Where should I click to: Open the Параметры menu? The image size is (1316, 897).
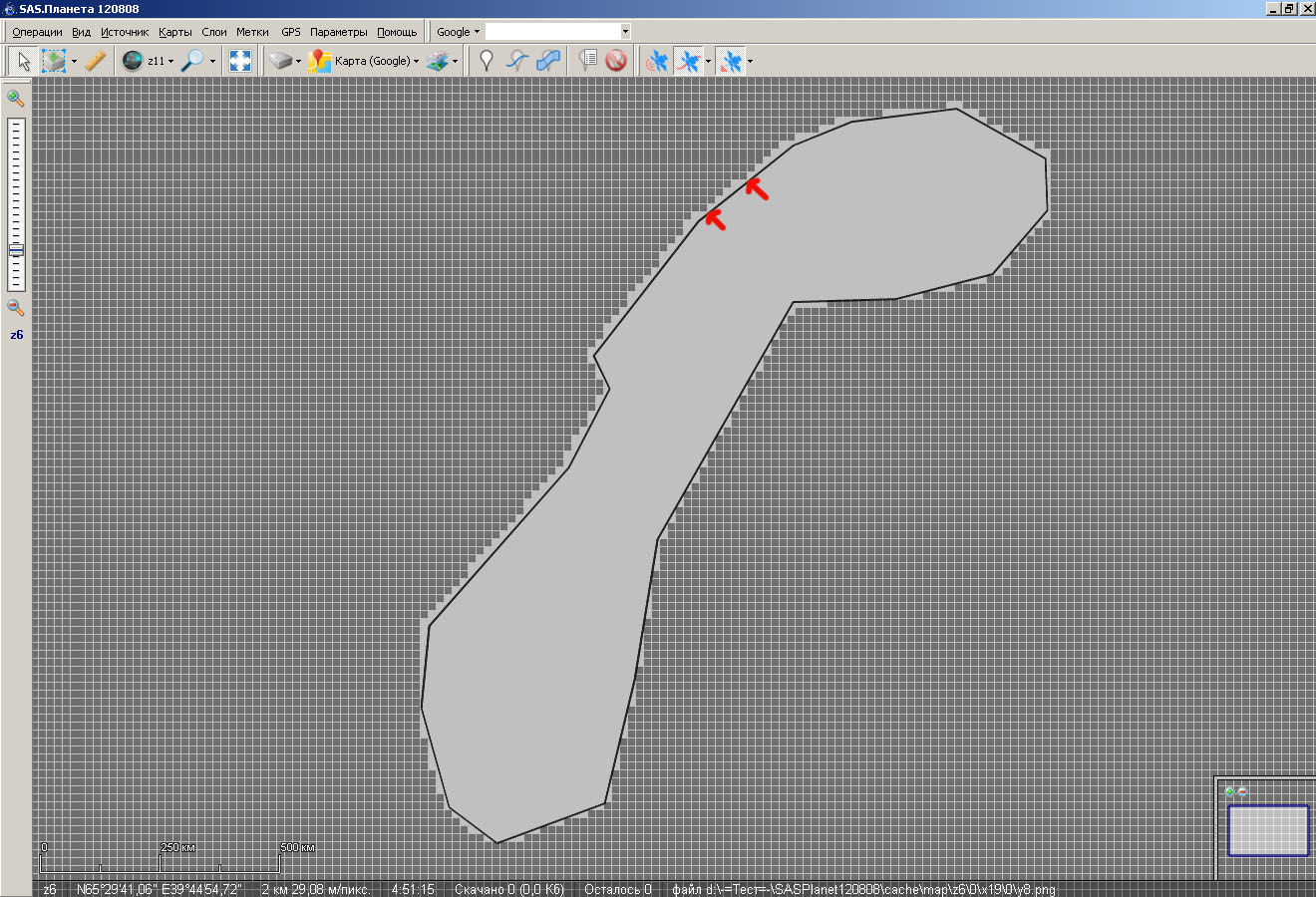coord(338,32)
